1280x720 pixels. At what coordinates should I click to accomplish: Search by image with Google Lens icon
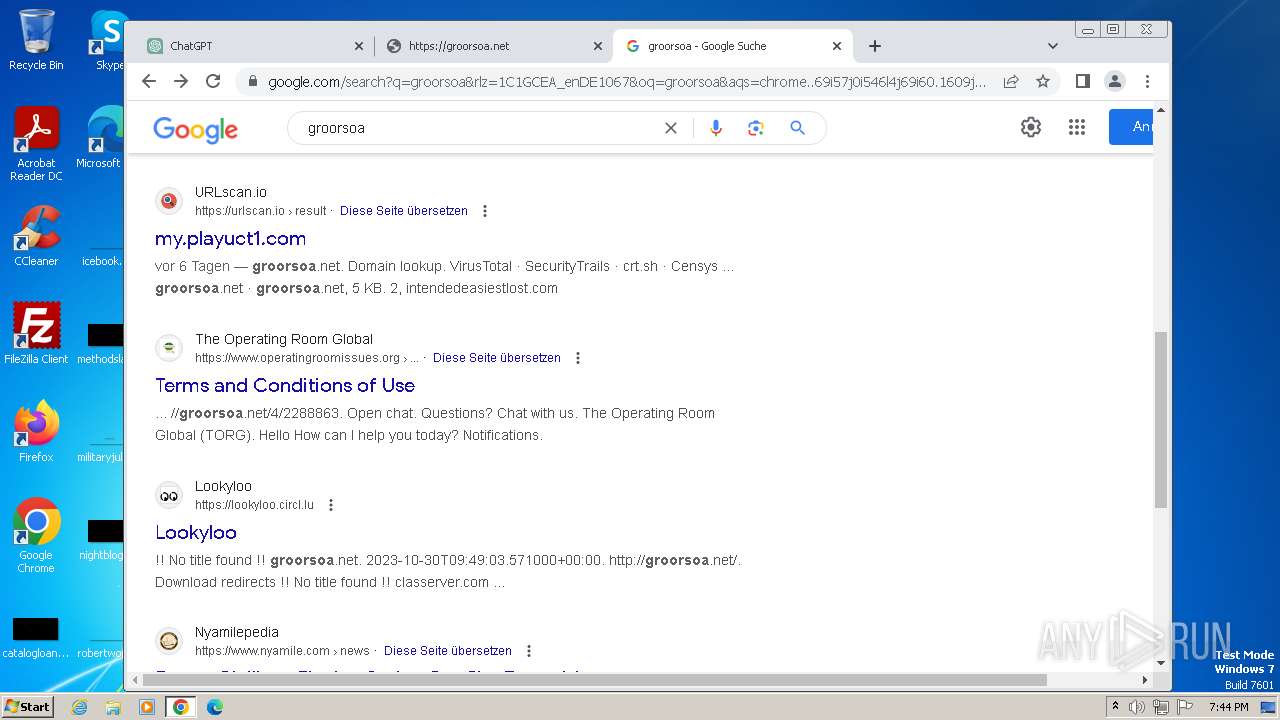755,128
